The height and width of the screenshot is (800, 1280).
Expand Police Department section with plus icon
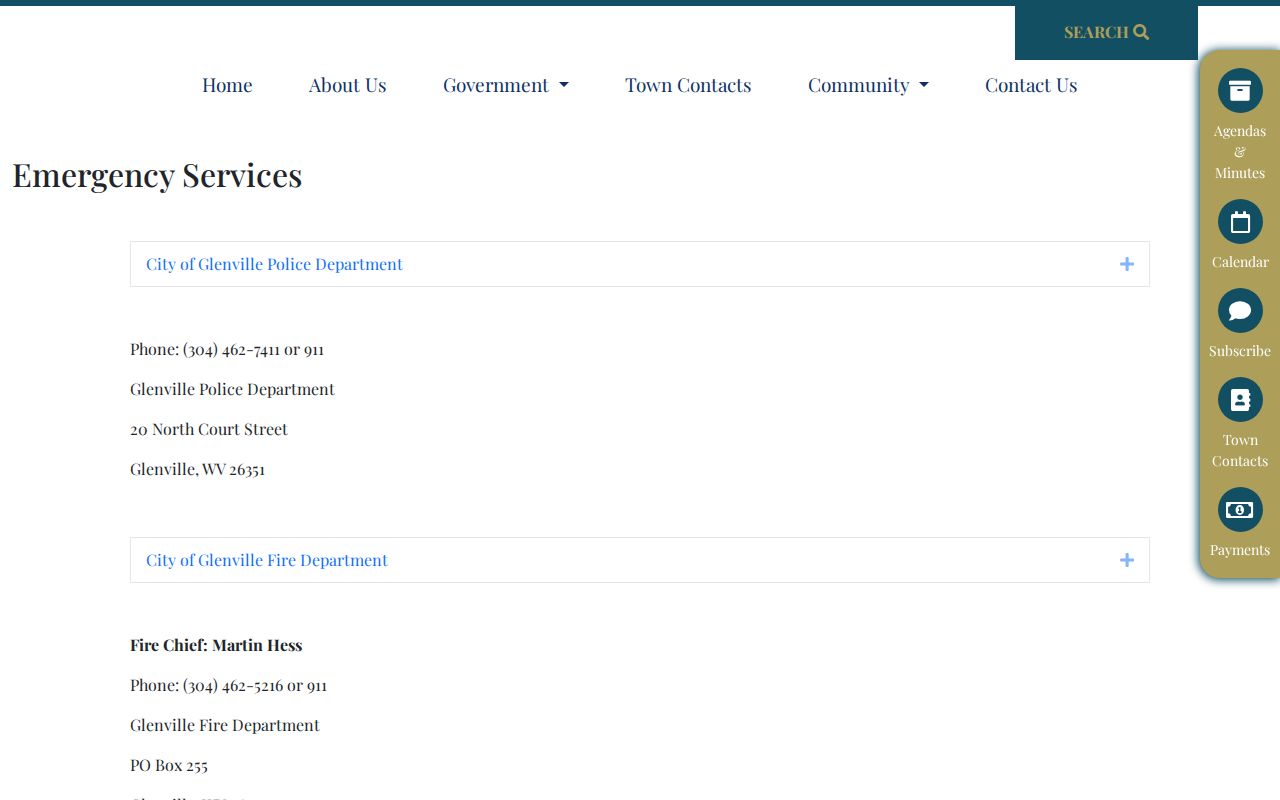pyautogui.click(x=1127, y=264)
